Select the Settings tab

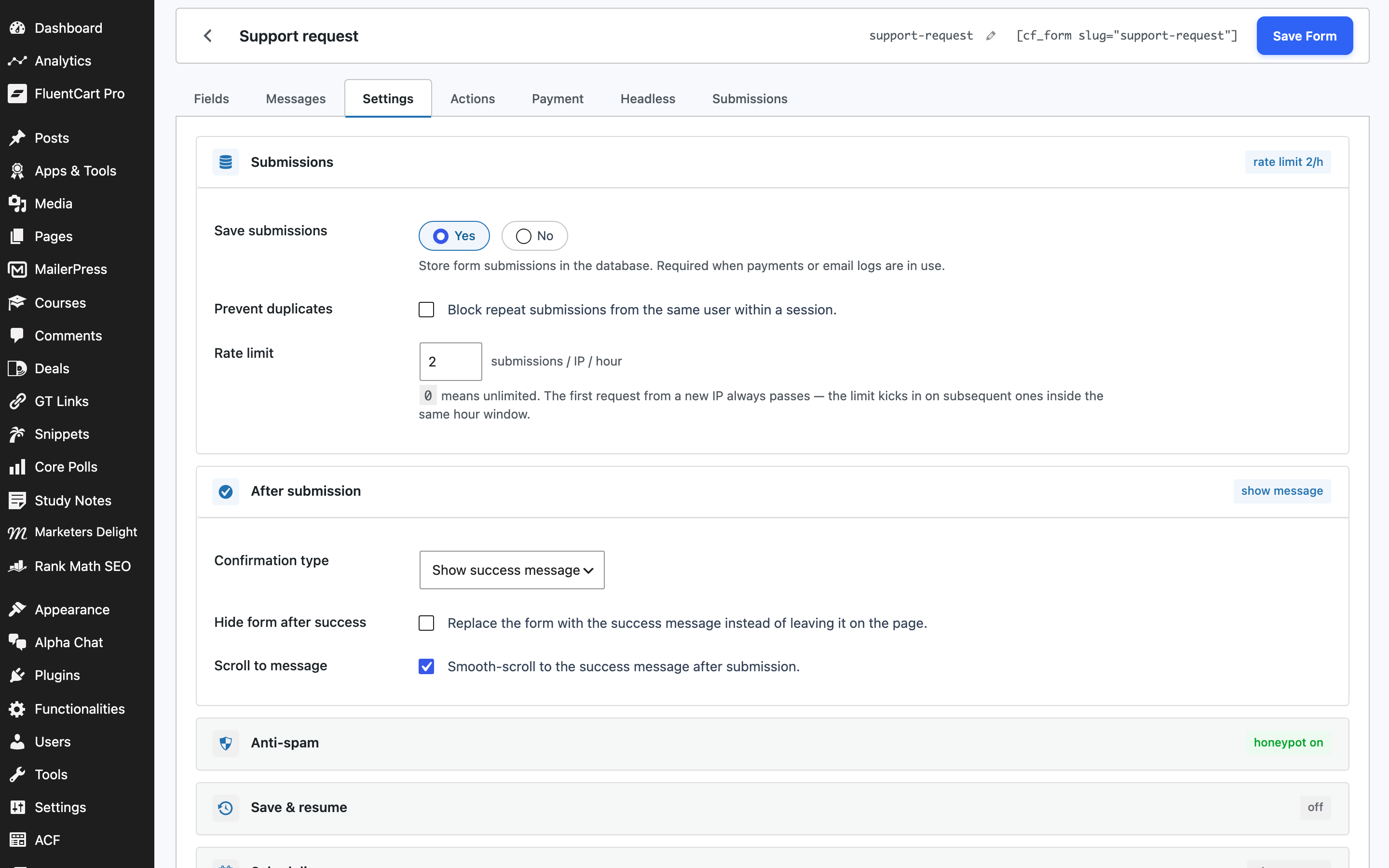pos(388,99)
